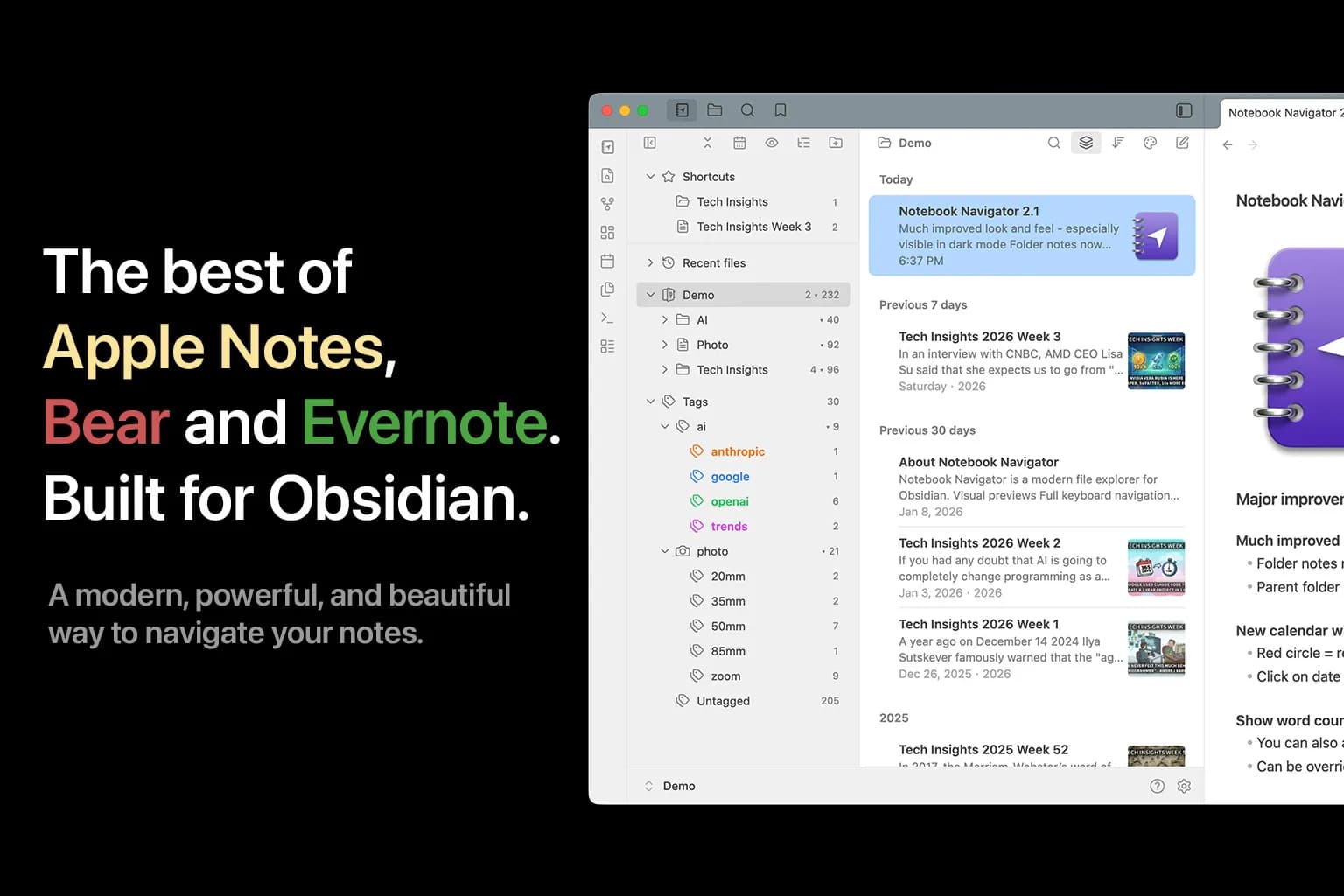Viewport: 1344px width, 896px height.
Task: Open the Tech Insights 2026 Week 3 note
Action: [x=1032, y=360]
